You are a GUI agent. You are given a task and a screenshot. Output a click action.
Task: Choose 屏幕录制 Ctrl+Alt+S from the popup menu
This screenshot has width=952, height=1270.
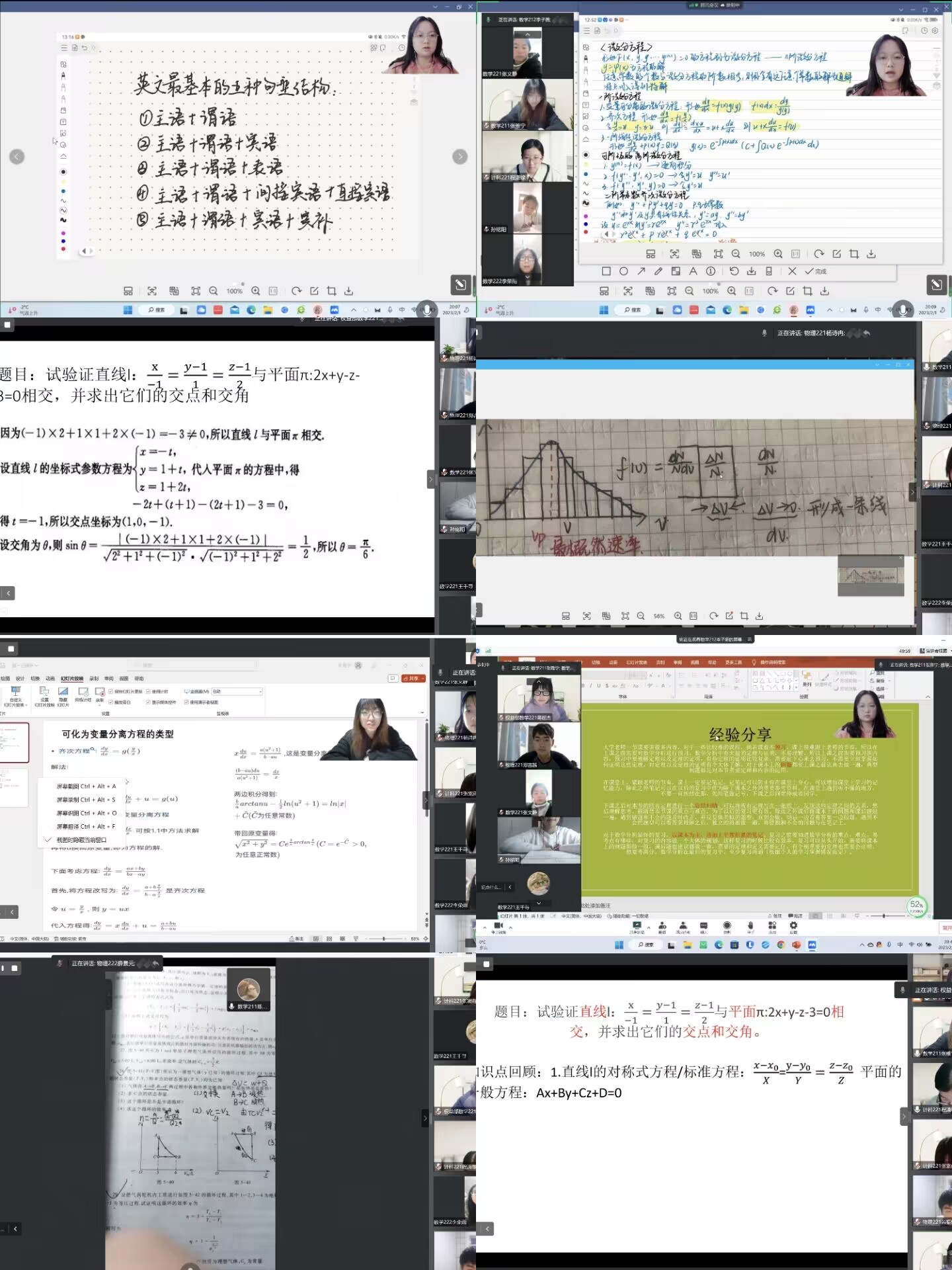(86, 800)
